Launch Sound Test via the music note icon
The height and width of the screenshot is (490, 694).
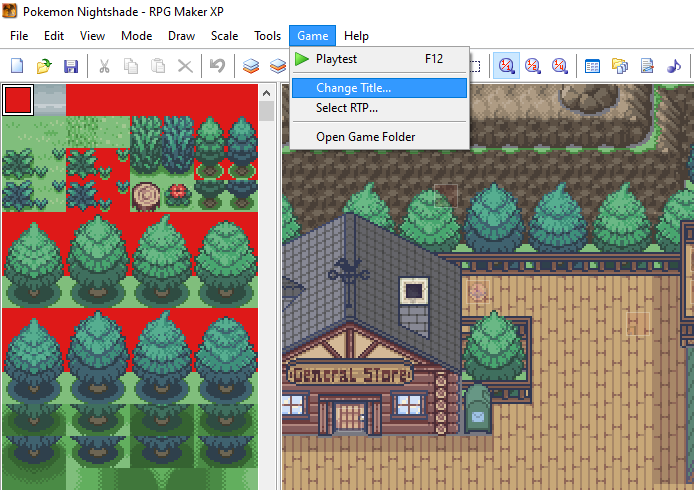tap(674, 66)
